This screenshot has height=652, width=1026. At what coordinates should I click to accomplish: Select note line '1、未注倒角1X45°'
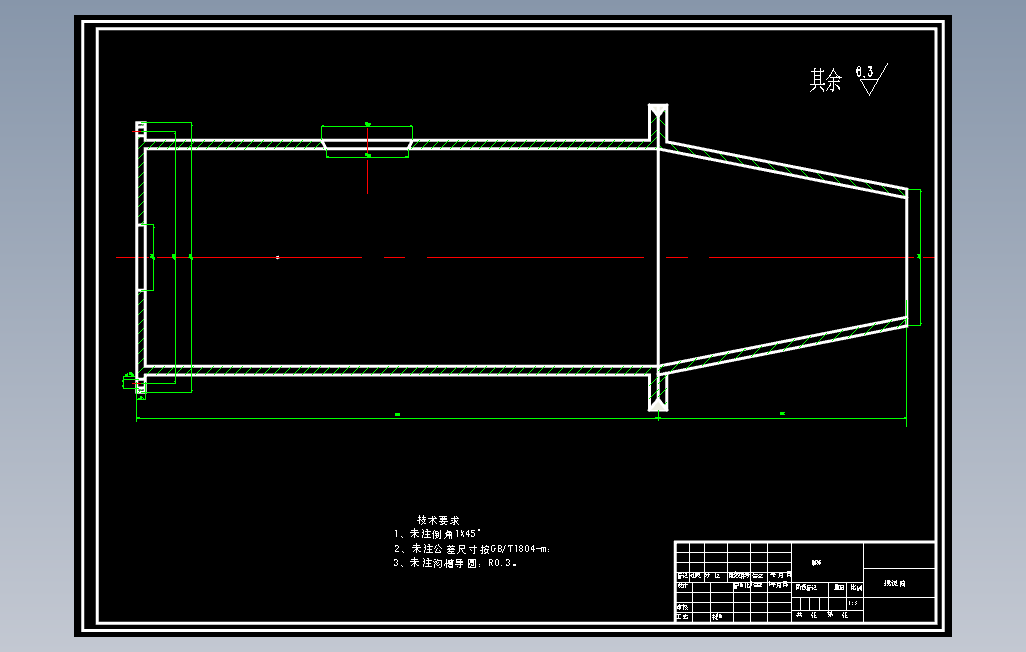437,534
